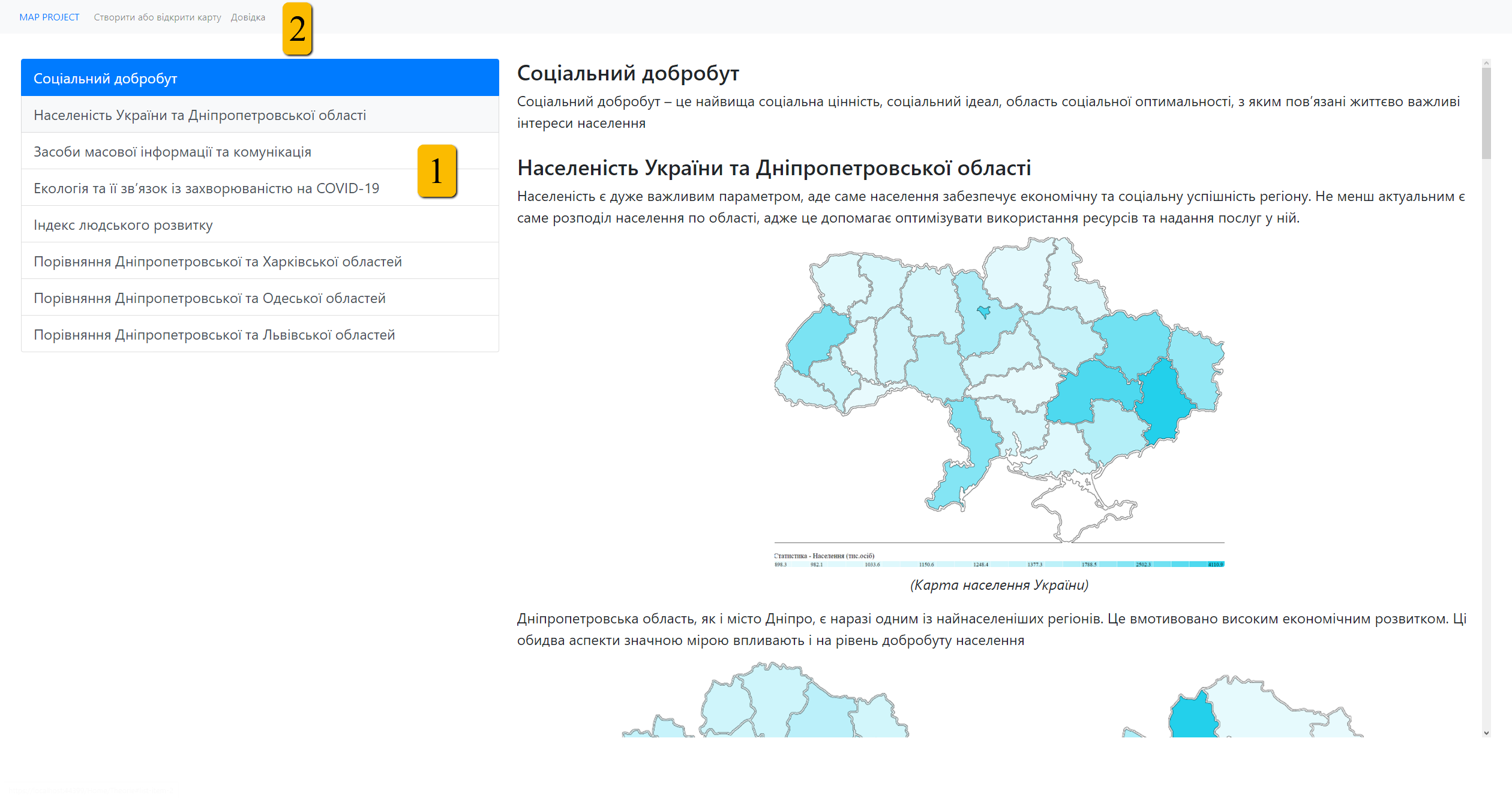Open comparison with Харківської області
Screen dimensions: 1512x798
click(x=260, y=261)
